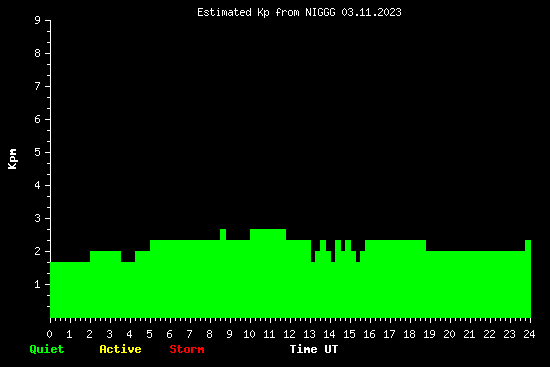Click the vertical Kpm axis label

pos(13,159)
